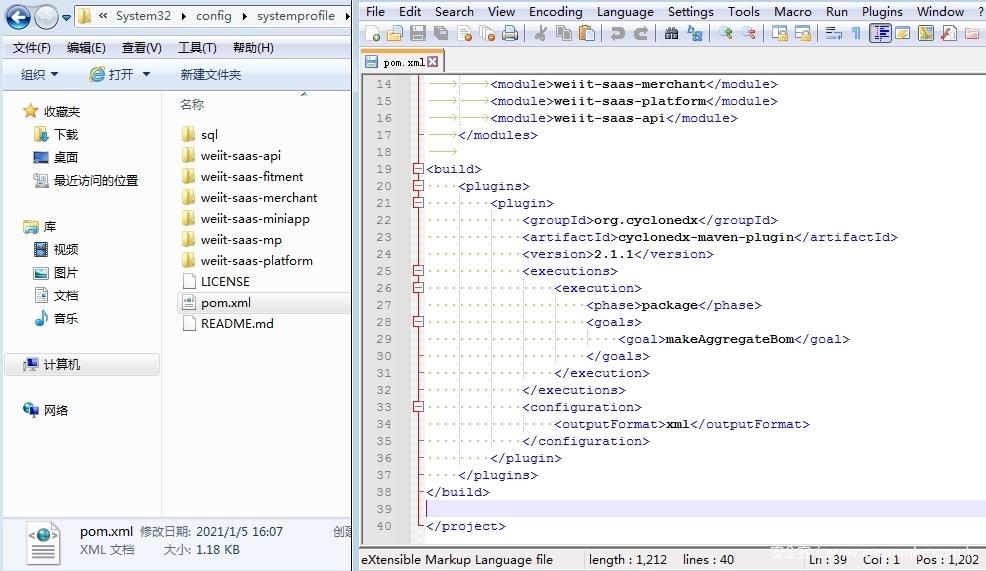Click the Zoom In magnifier icon

click(x=726, y=34)
